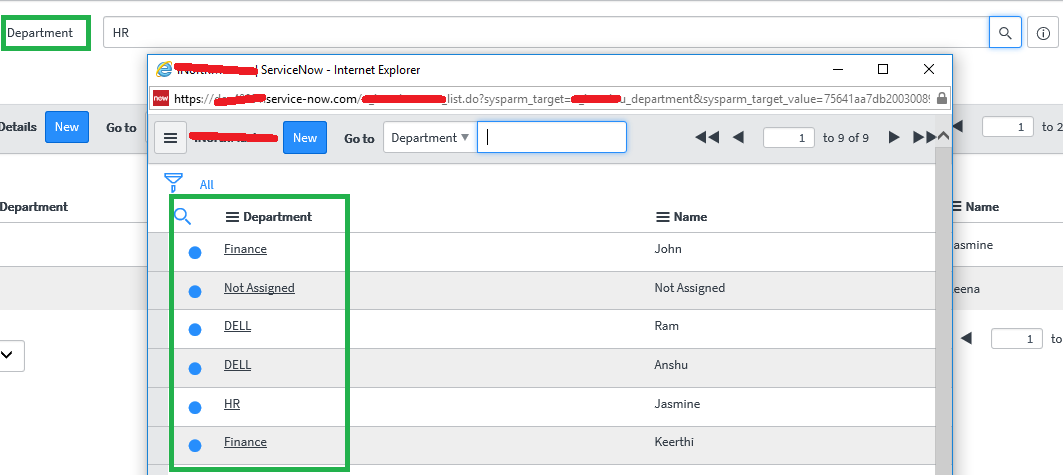This screenshot has width=1063, height=475.
Task: Jump to last page in the popup
Action: click(x=924, y=138)
